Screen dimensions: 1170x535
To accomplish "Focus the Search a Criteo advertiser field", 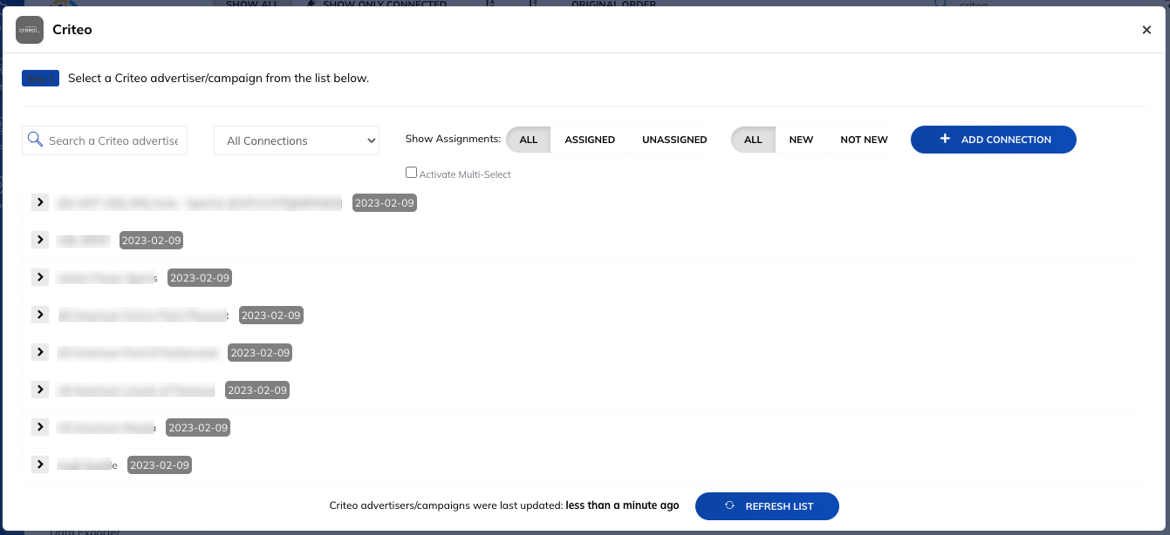I will click(x=104, y=140).
